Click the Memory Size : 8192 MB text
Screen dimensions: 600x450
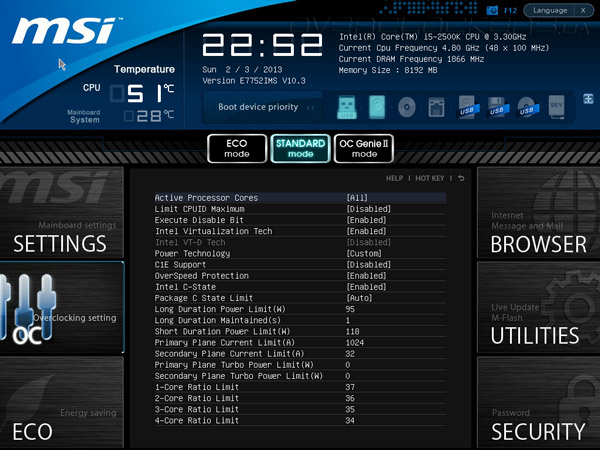(x=388, y=70)
